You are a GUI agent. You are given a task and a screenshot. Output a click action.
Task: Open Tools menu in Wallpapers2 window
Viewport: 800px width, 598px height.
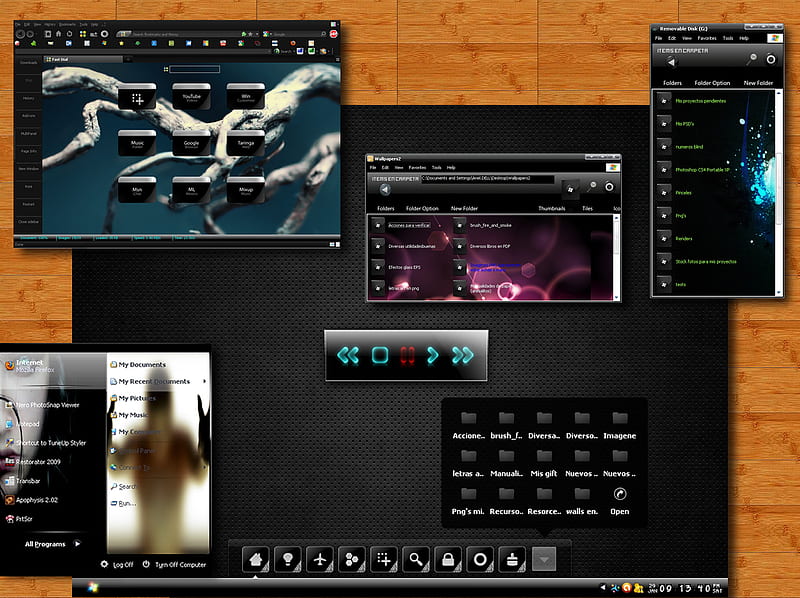(436, 167)
